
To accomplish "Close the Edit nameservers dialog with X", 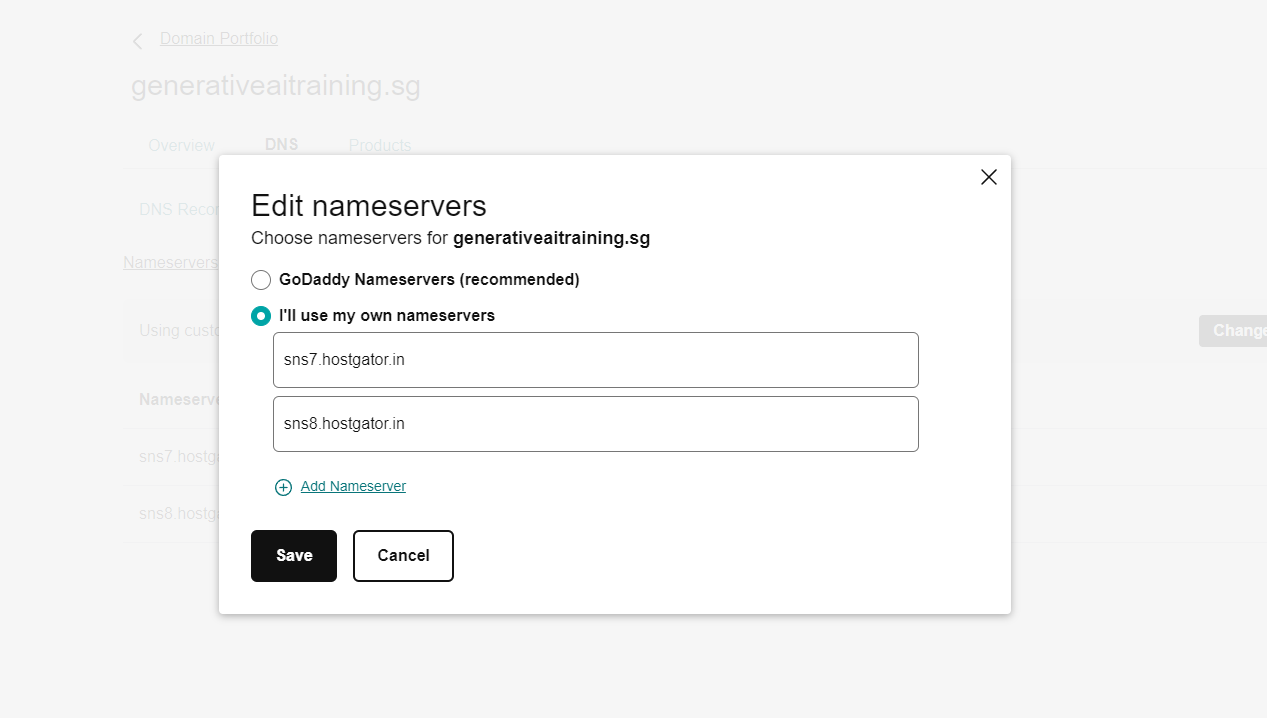I will click(x=989, y=177).
